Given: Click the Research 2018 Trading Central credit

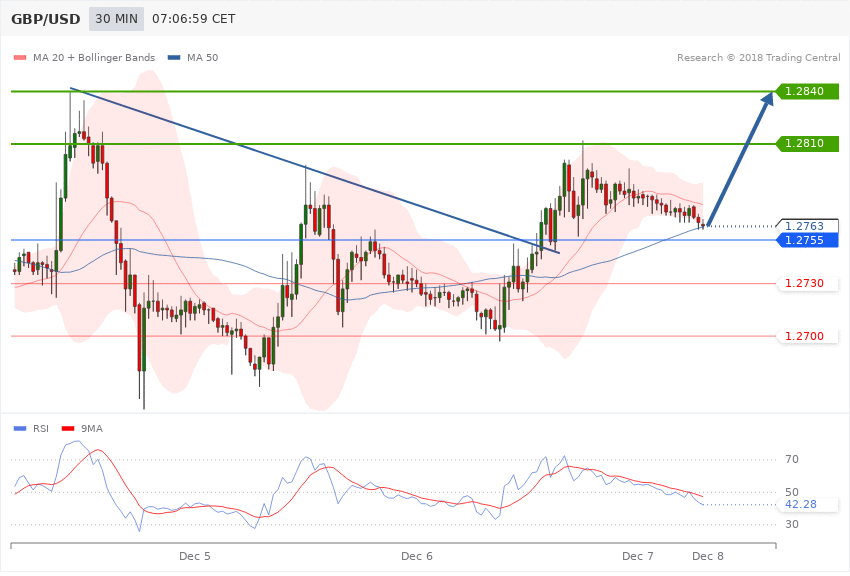Looking at the screenshot, I should coord(758,57).
